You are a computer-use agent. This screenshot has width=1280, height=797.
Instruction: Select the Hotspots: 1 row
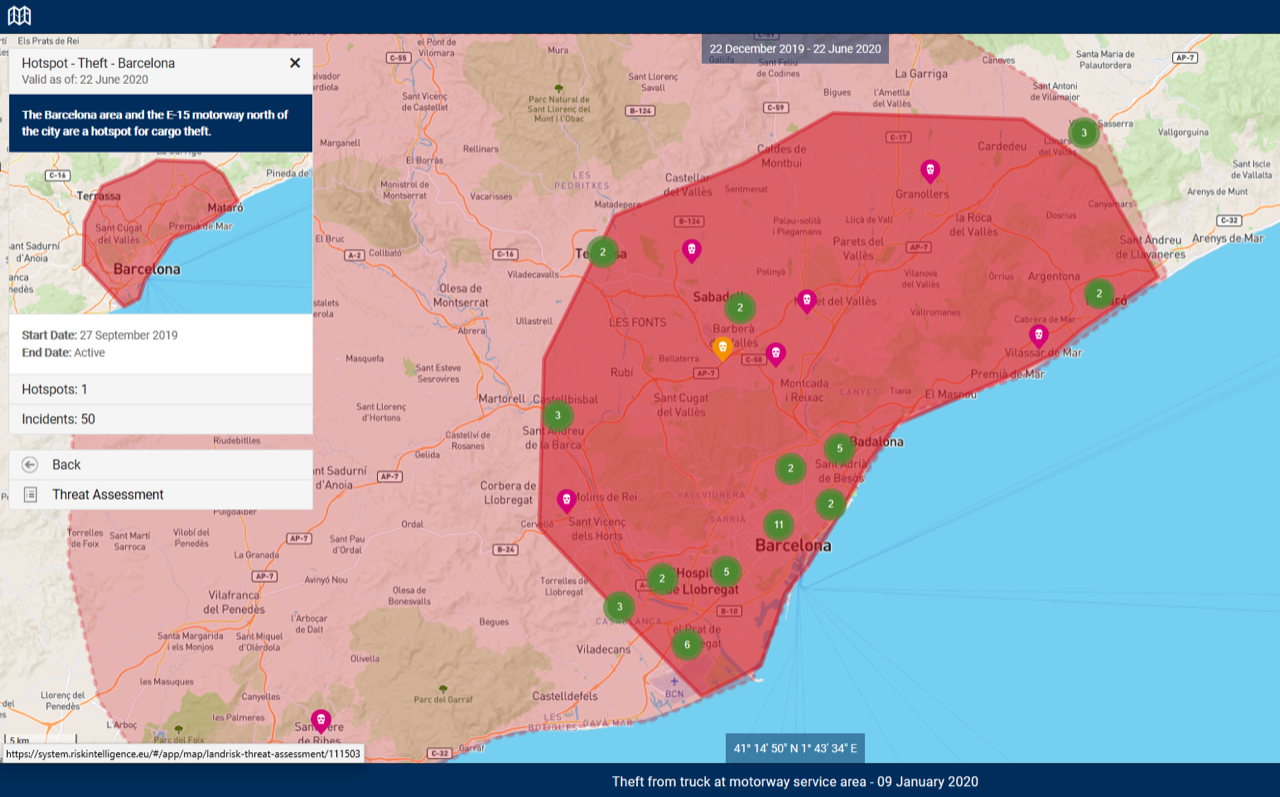tap(160, 389)
